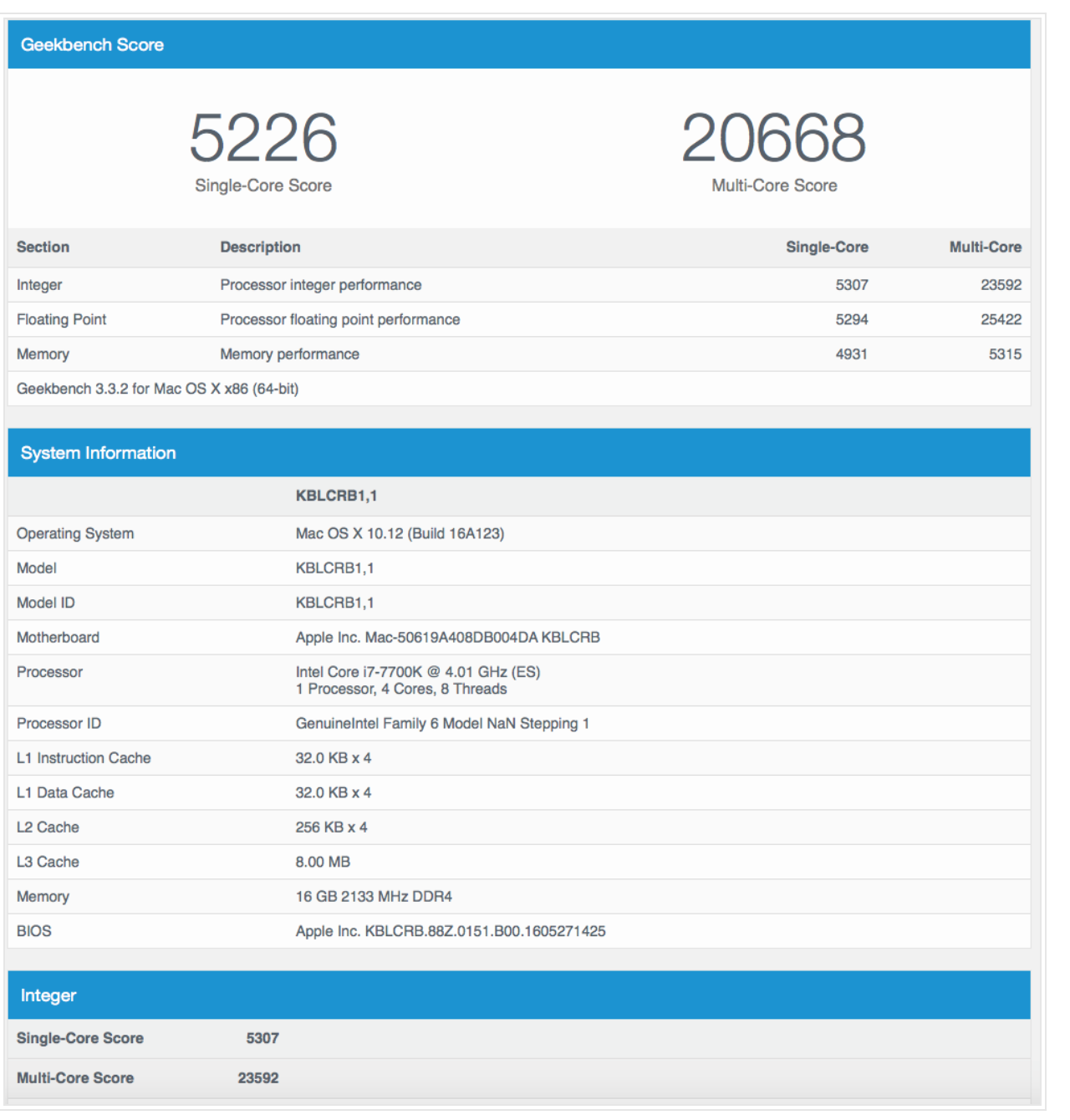
Task: Select 32.0 KB x 4 in L1 Data Cache row
Action: [x=334, y=792]
